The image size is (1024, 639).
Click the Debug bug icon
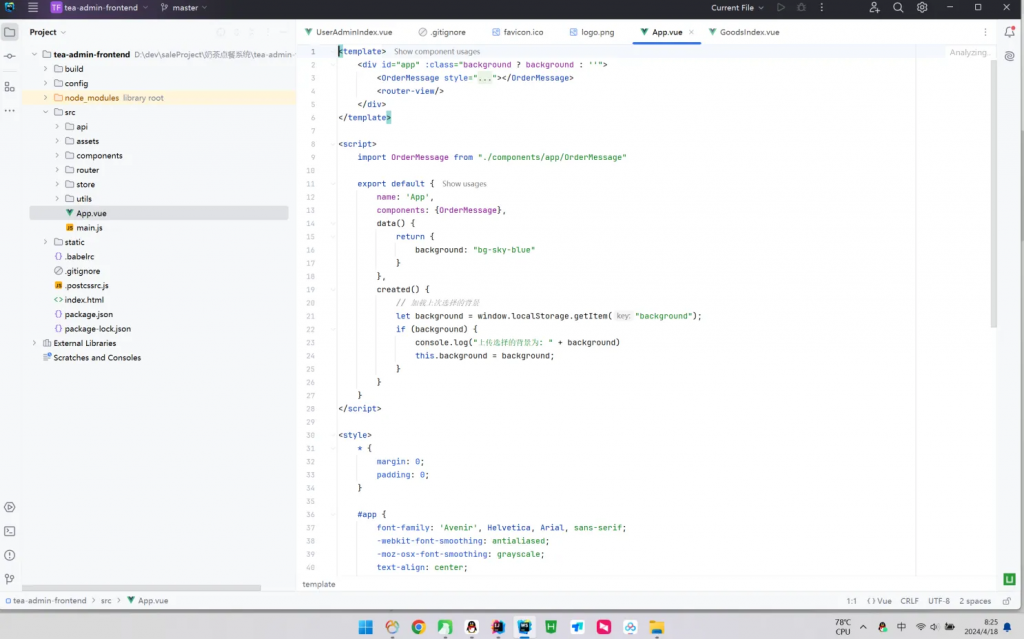tap(801, 8)
